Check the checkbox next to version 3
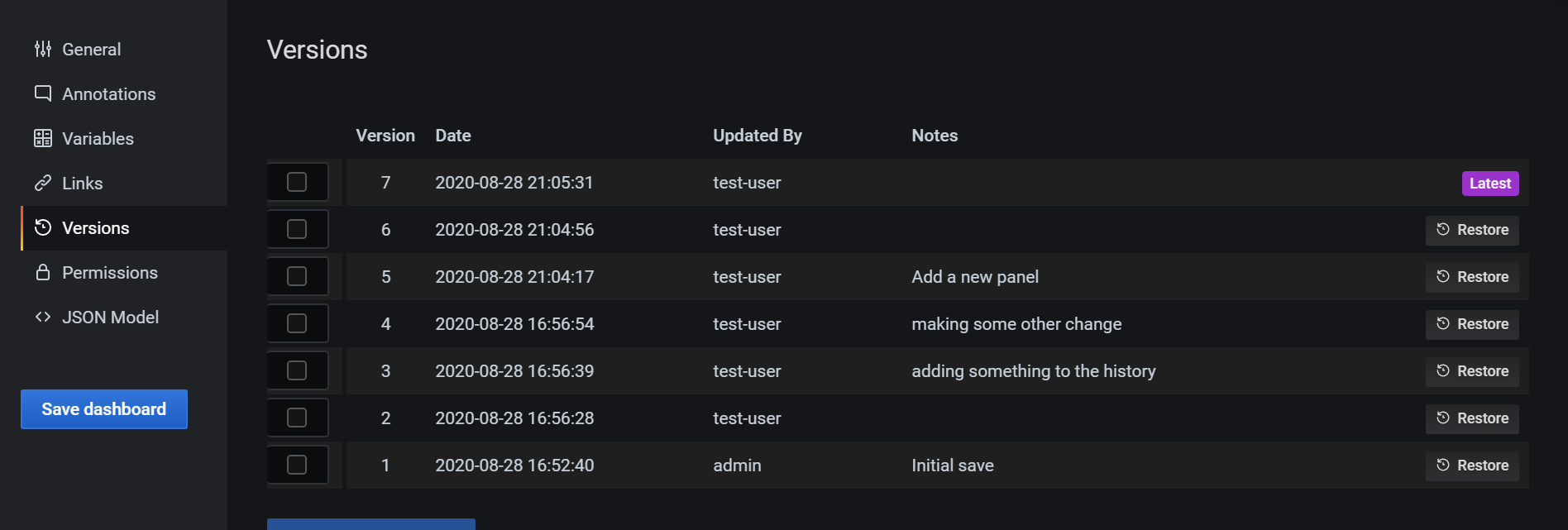 tap(297, 370)
